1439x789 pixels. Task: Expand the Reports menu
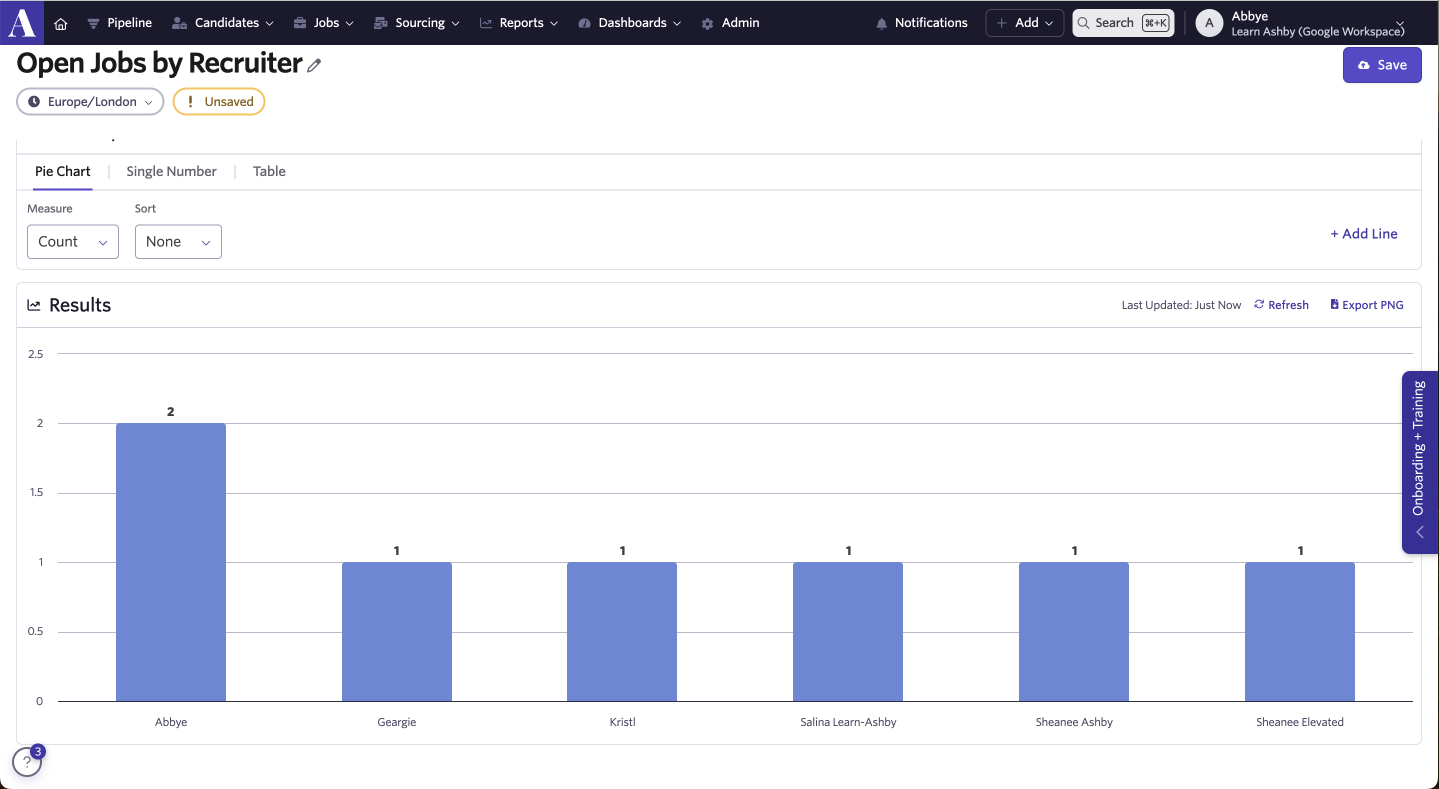(x=518, y=23)
